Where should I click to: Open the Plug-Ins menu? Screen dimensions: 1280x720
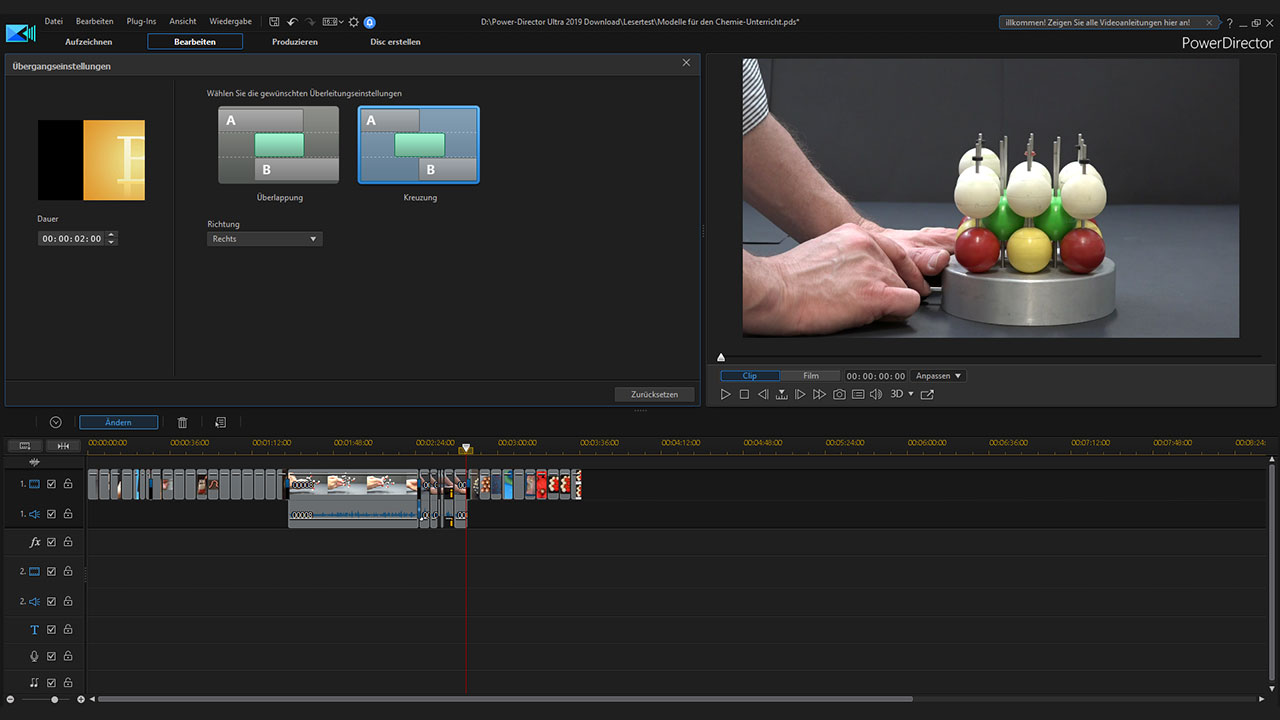[141, 21]
